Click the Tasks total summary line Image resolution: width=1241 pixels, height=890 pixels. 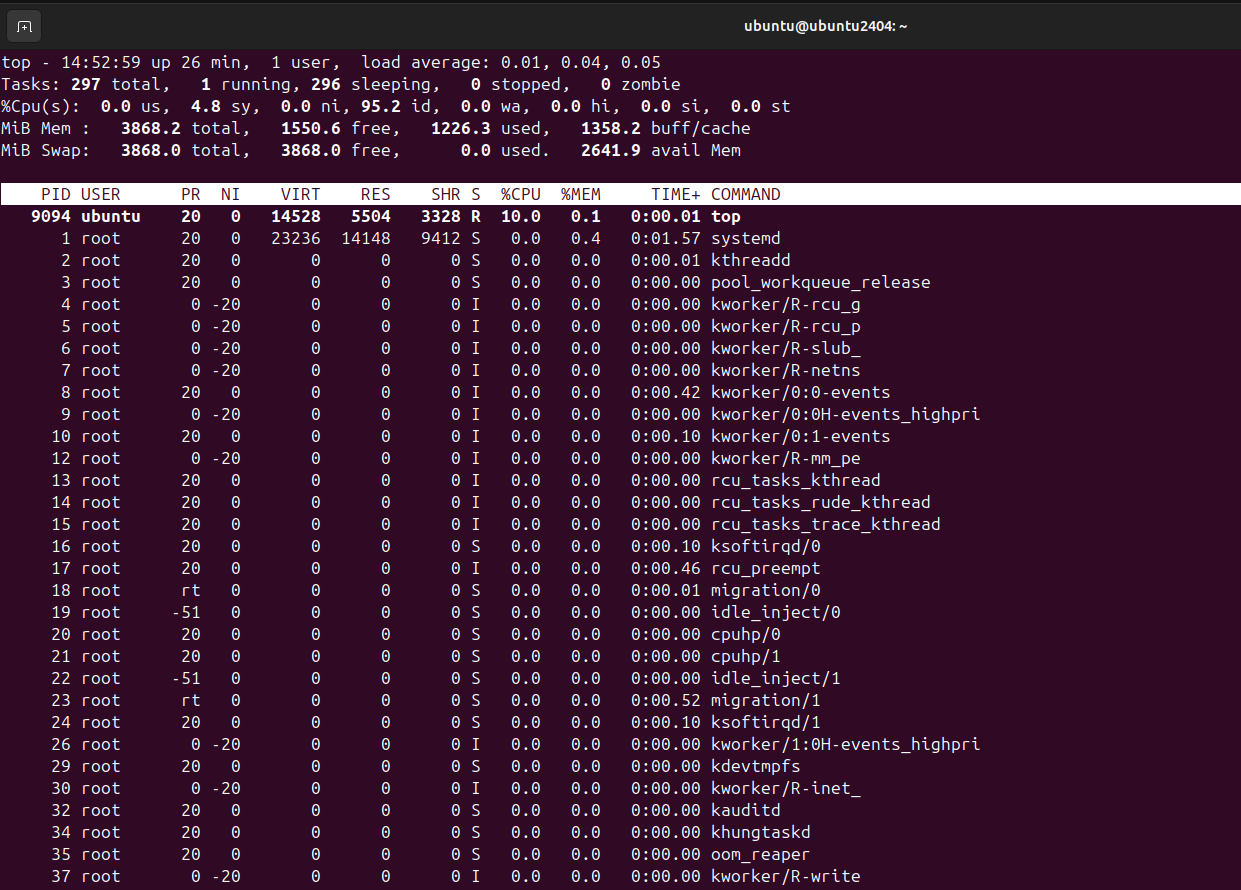340,84
